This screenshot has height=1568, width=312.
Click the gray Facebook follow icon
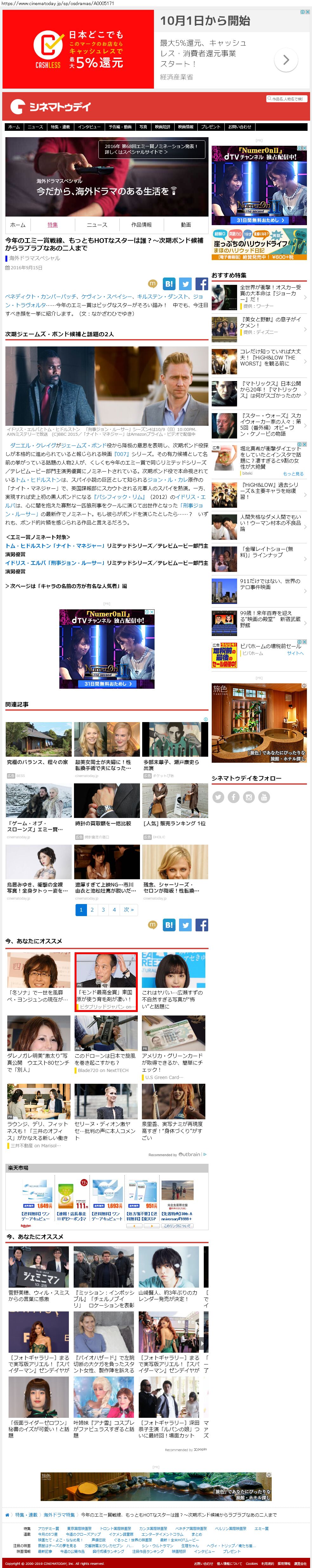pos(234,797)
